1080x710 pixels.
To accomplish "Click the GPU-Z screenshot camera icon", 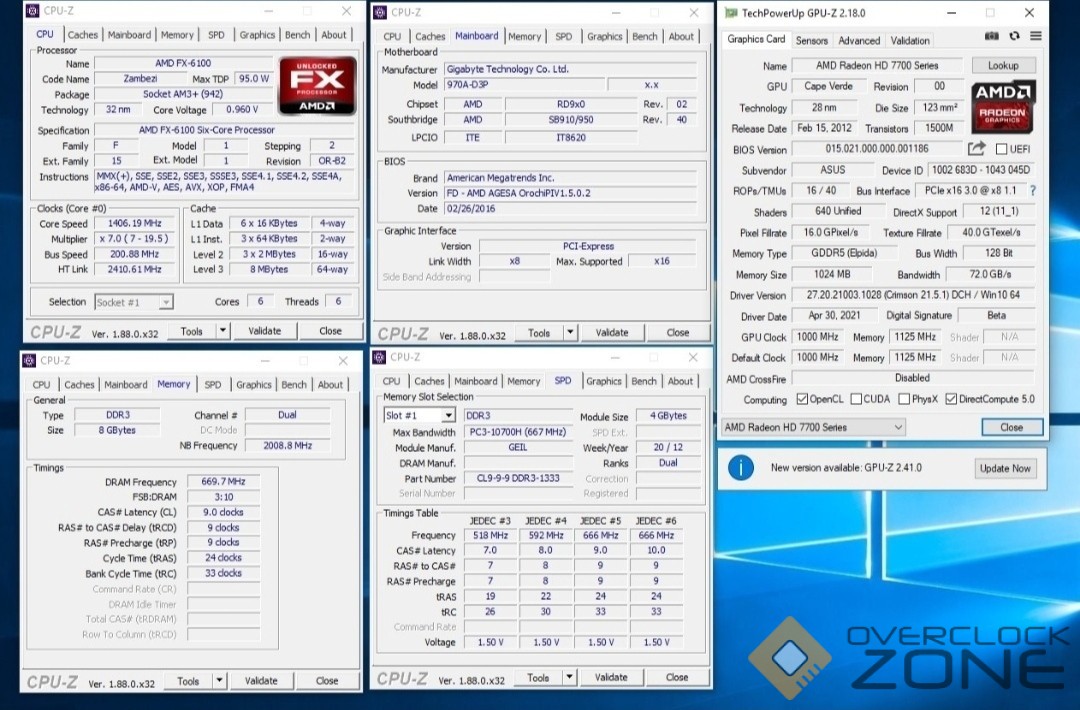I will (991, 36).
